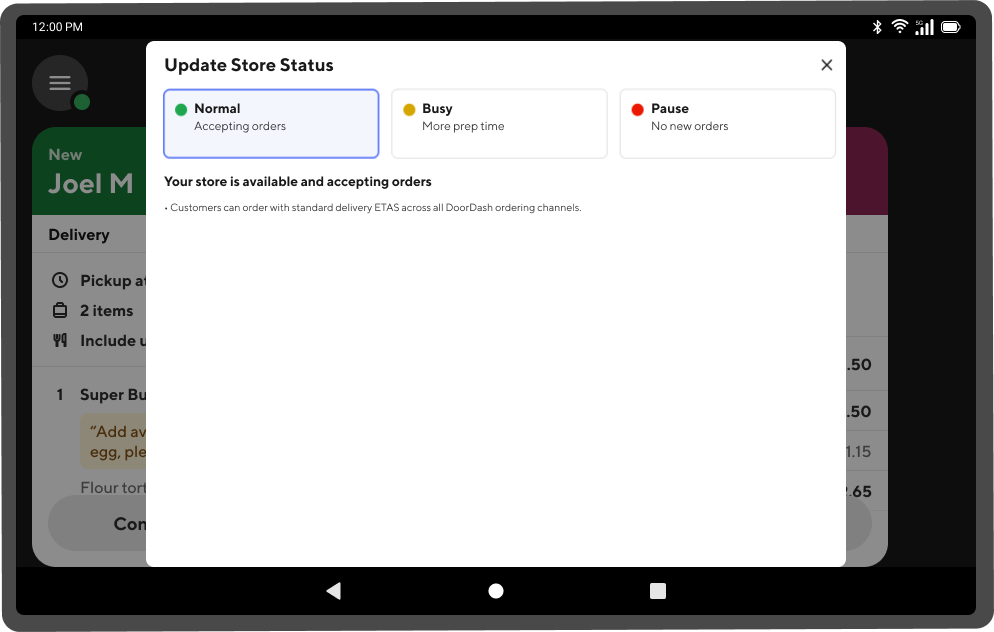
Task: Click the green status dot on menu button
Action: 82,101
